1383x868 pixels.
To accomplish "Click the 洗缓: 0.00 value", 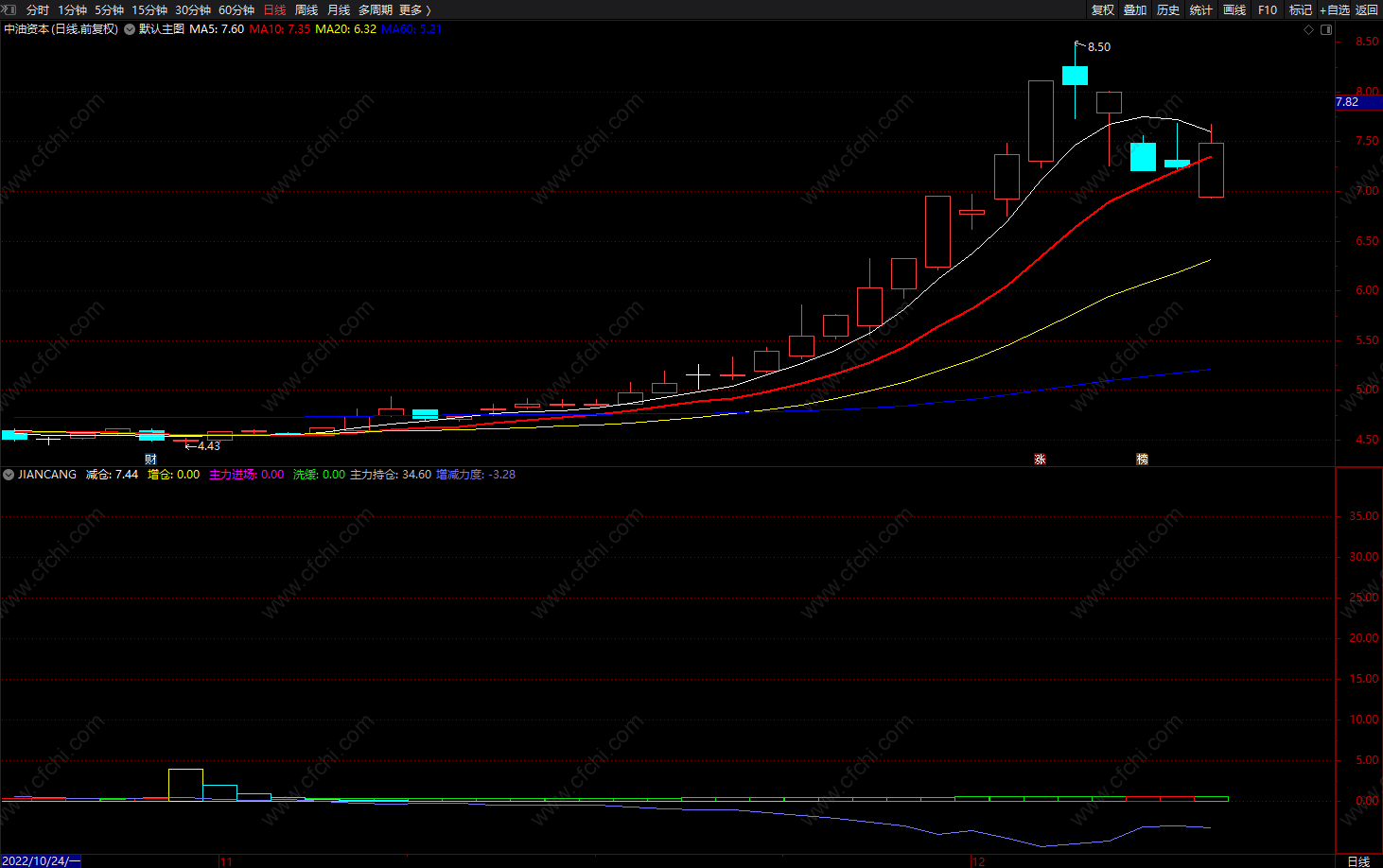I will coord(319,475).
